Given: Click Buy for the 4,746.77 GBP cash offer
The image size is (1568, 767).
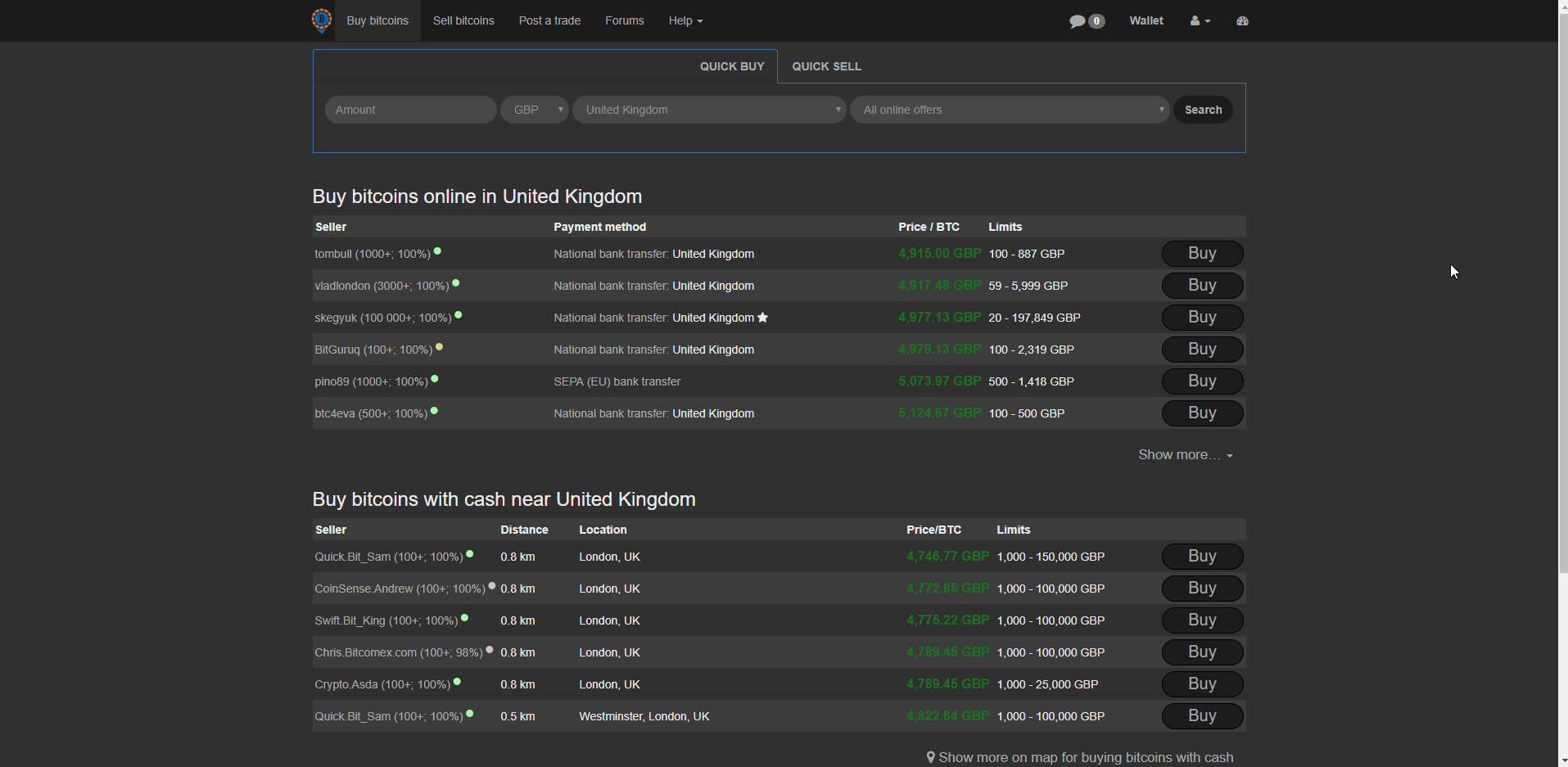Looking at the screenshot, I should point(1202,557).
